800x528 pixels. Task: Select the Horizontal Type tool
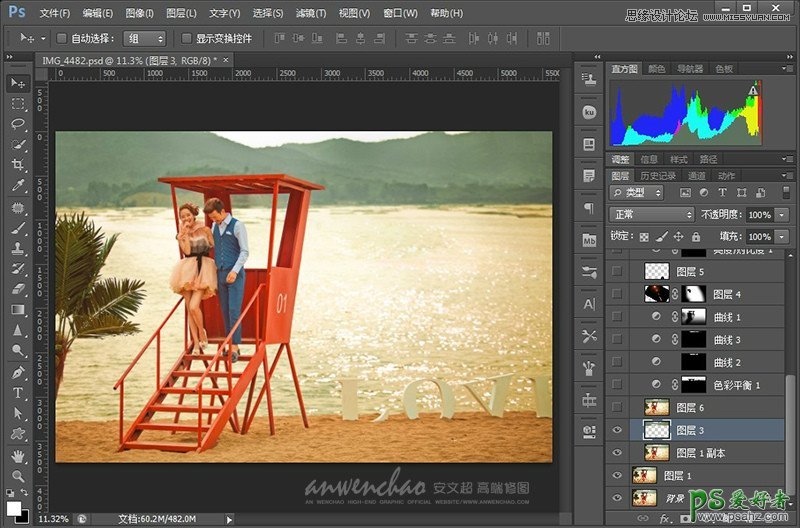[x=18, y=393]
